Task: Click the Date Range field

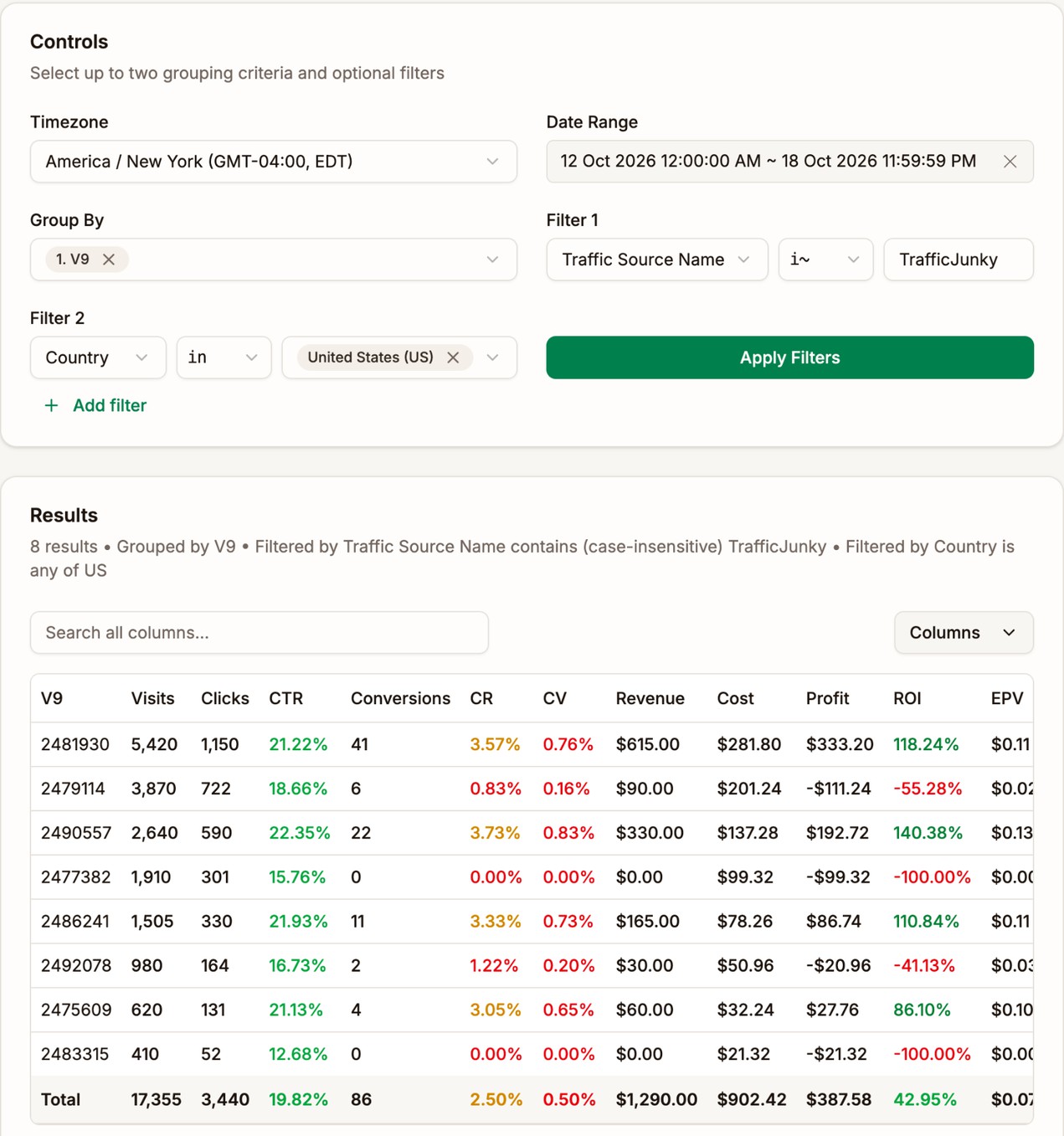Action: coord(789,162)
